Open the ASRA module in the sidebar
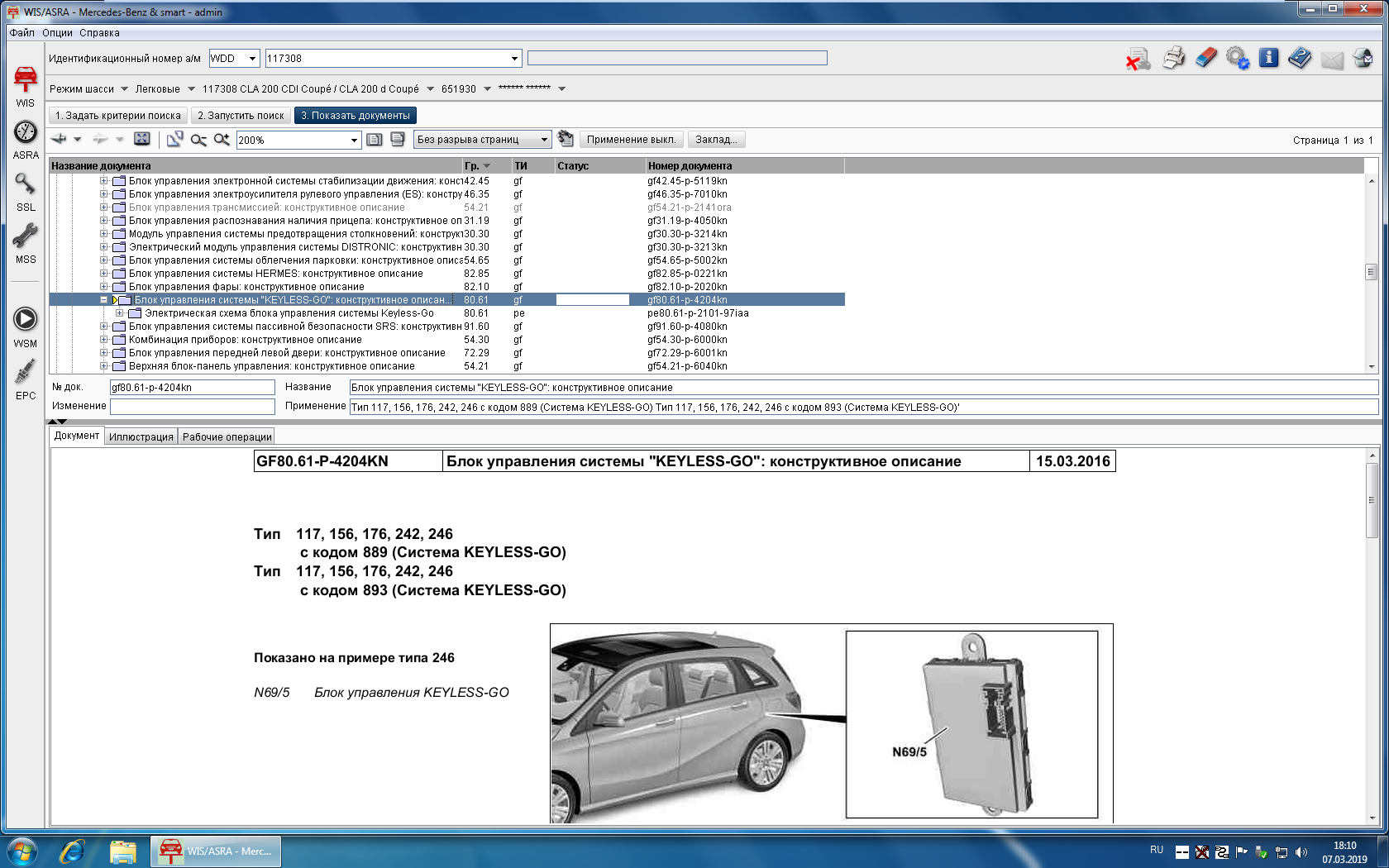This screenshot has width=1389, height=868. 26,140
